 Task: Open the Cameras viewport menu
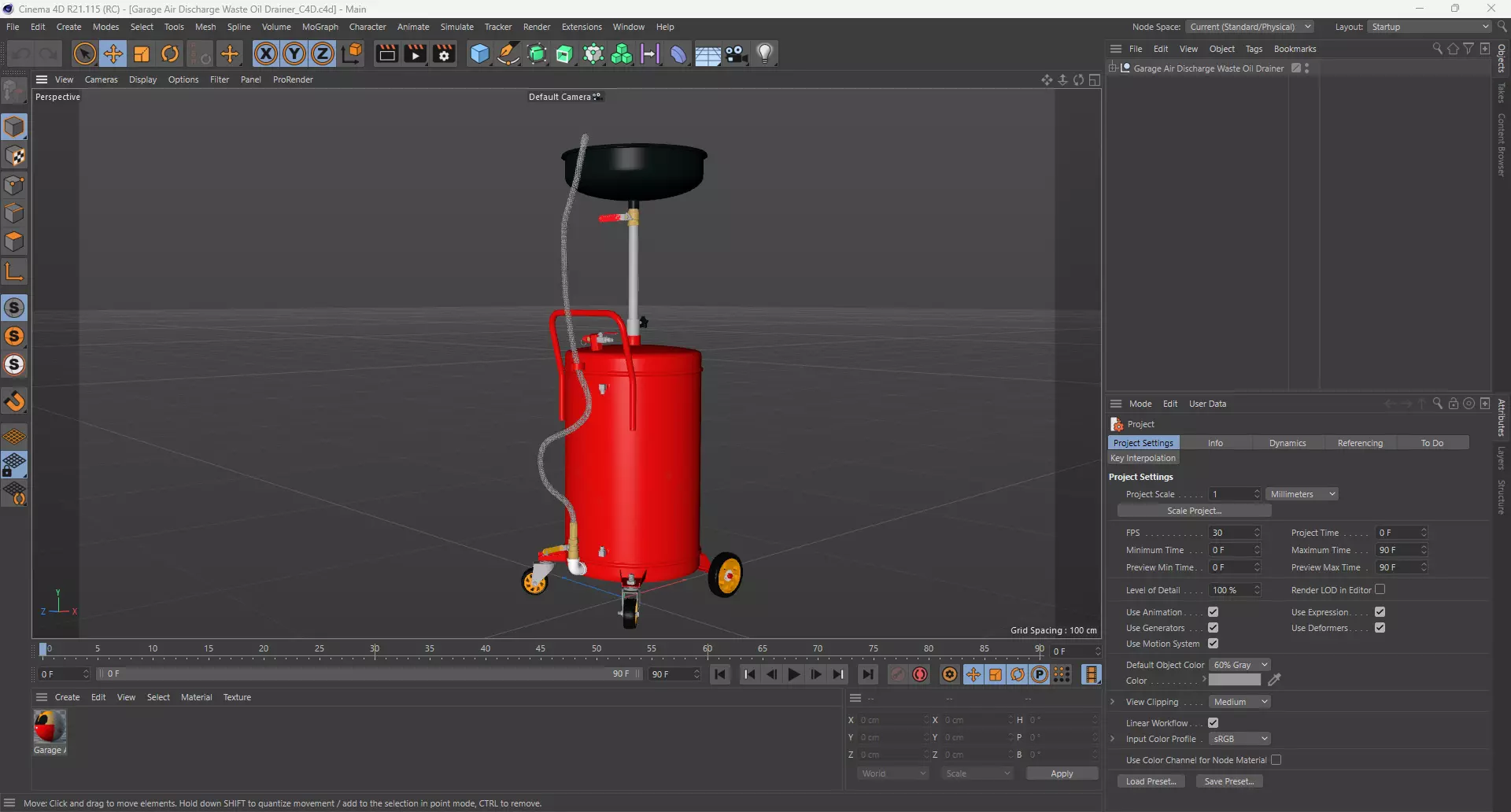[x=101, y=79]
